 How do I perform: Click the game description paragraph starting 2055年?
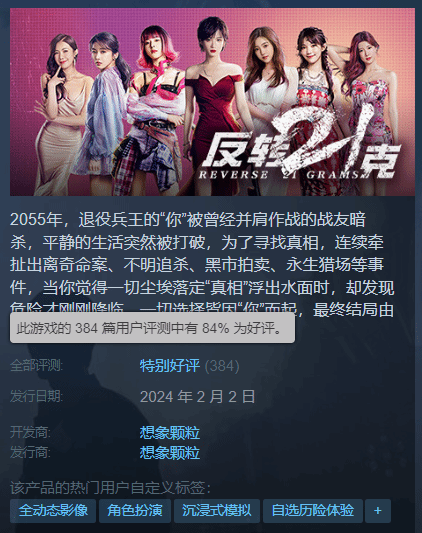[x=202, y=264]
